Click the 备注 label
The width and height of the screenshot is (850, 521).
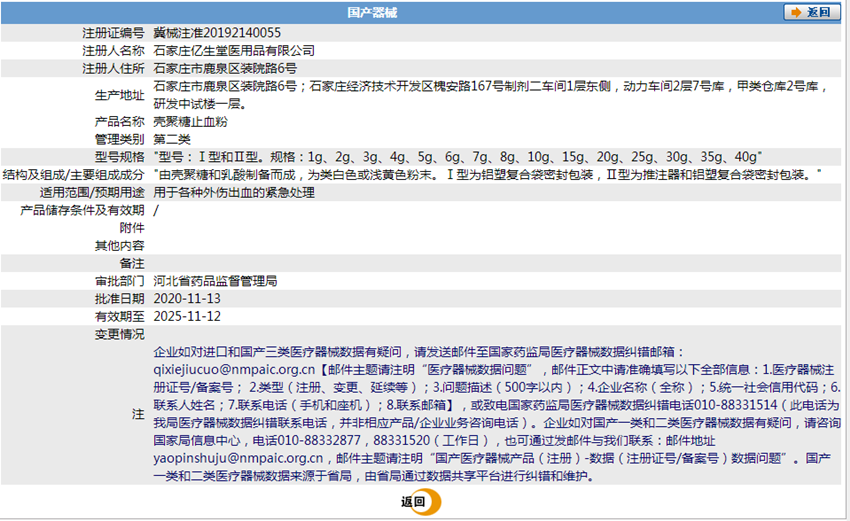(x=132, y=263)
